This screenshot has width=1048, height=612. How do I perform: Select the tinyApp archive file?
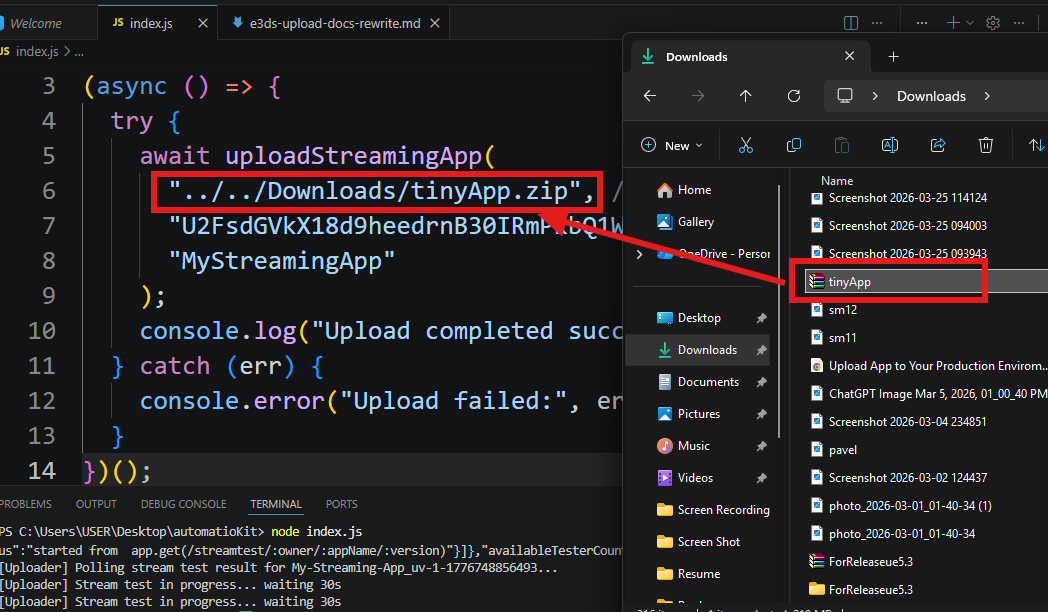(849, 282)
